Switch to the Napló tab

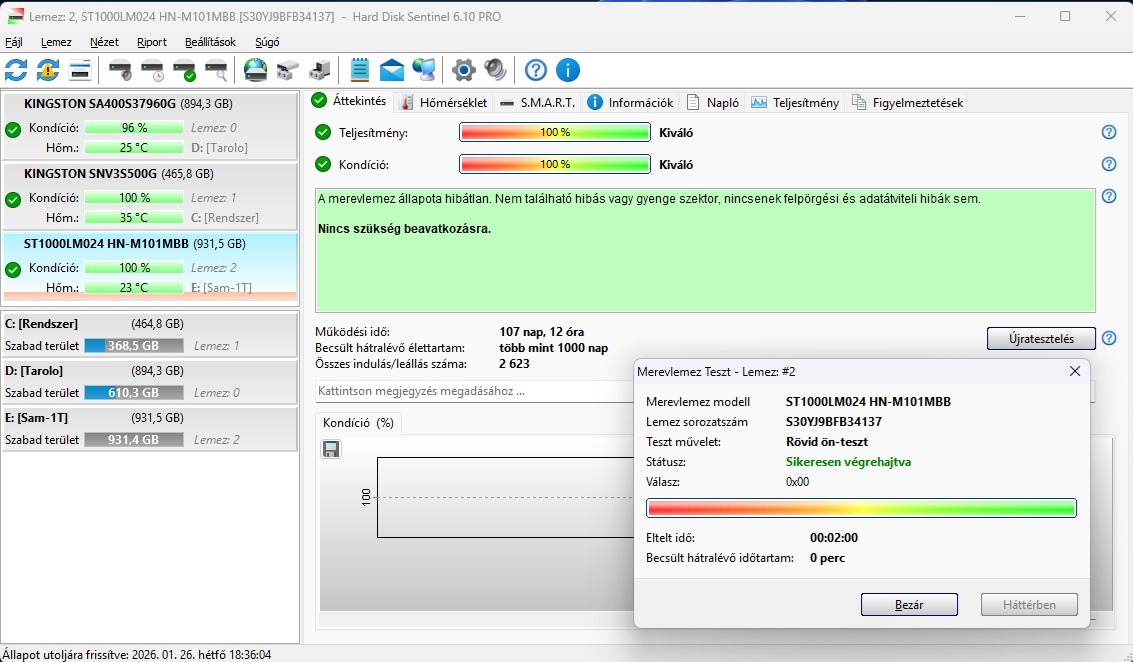pos(713,103)
